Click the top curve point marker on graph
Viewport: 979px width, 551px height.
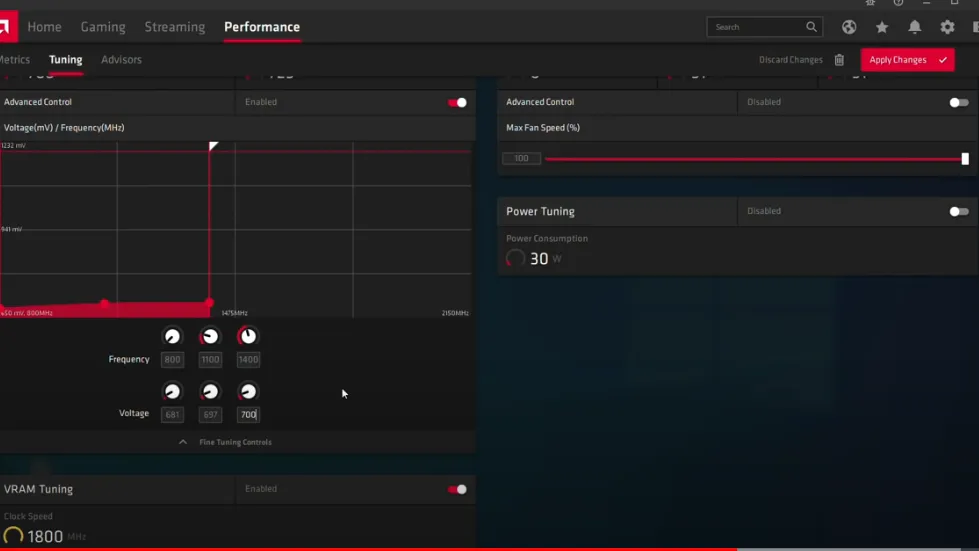point(213,146)
